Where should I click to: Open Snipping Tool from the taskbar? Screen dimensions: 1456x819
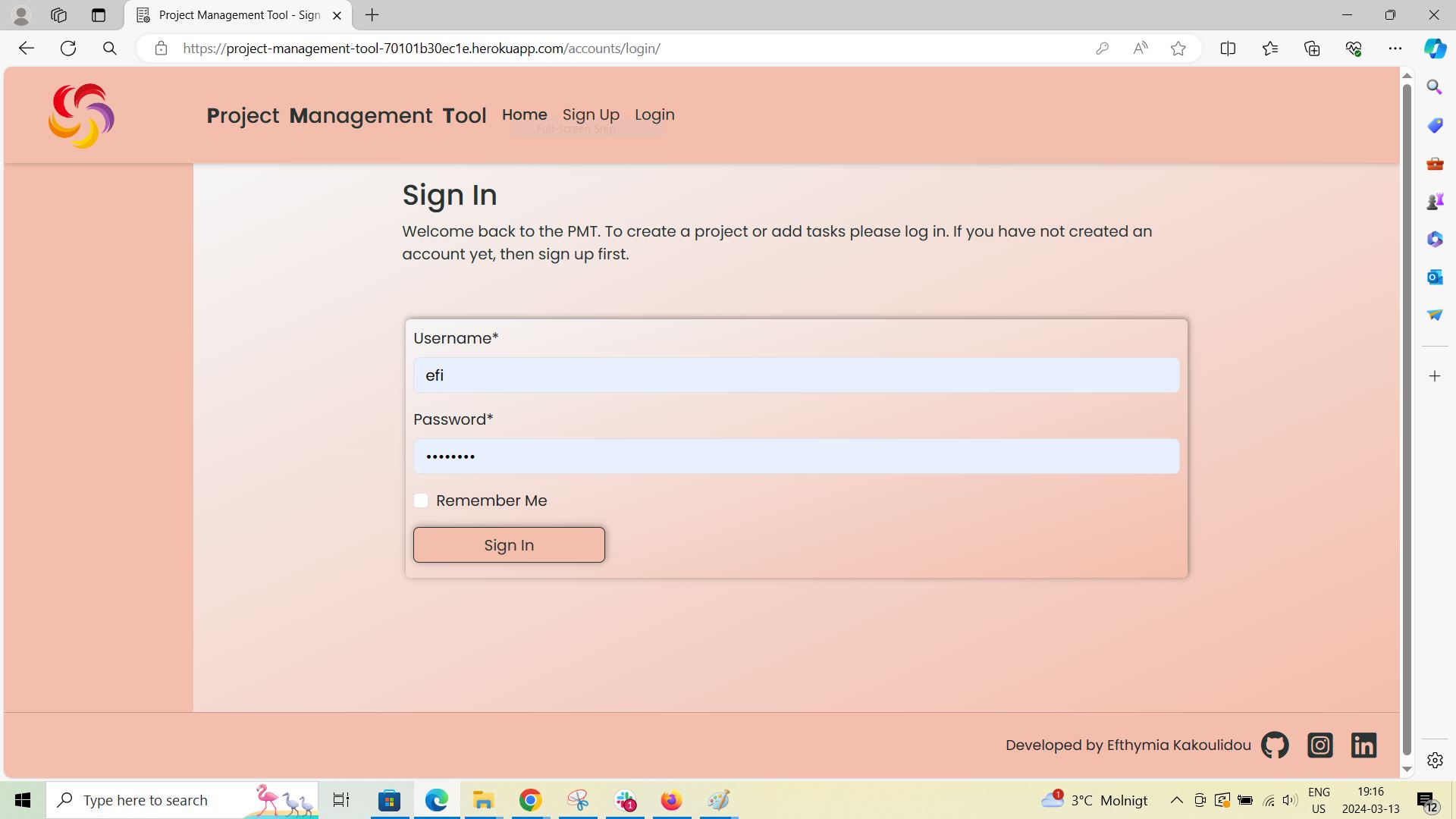[578, 799]
